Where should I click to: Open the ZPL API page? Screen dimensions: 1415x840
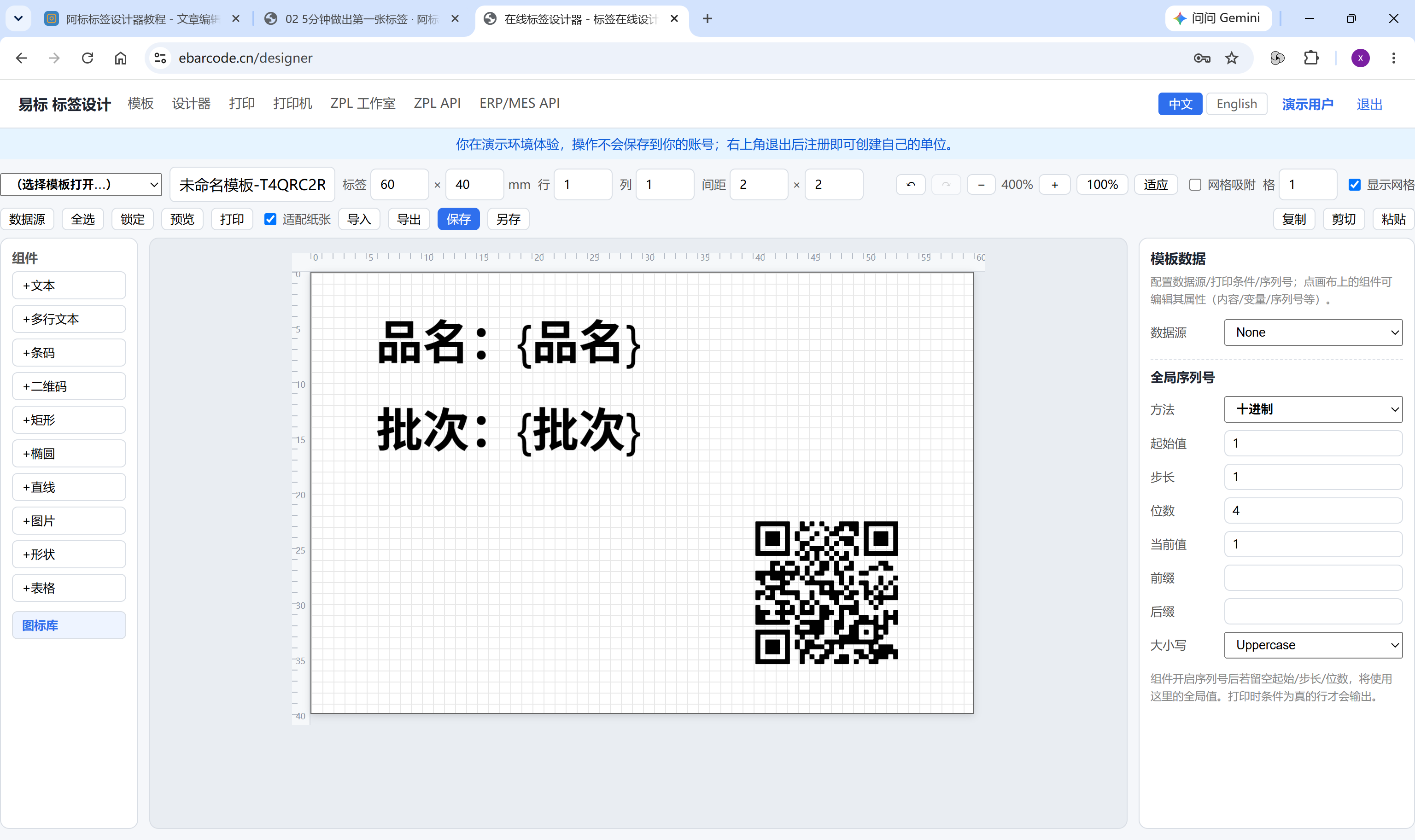coord(437,104)
